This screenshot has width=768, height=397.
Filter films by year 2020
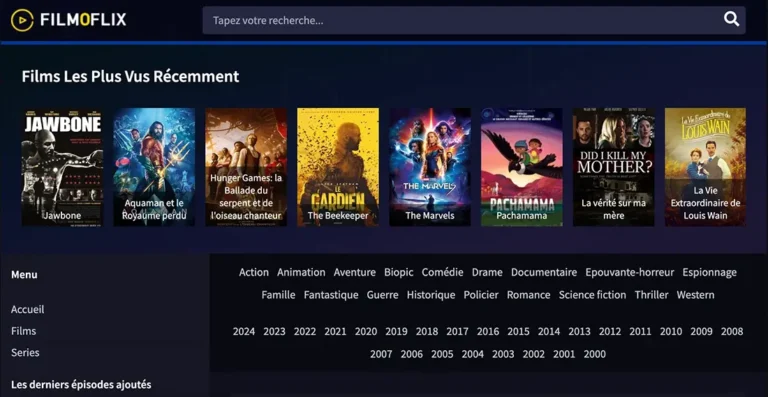click(366, 331)
